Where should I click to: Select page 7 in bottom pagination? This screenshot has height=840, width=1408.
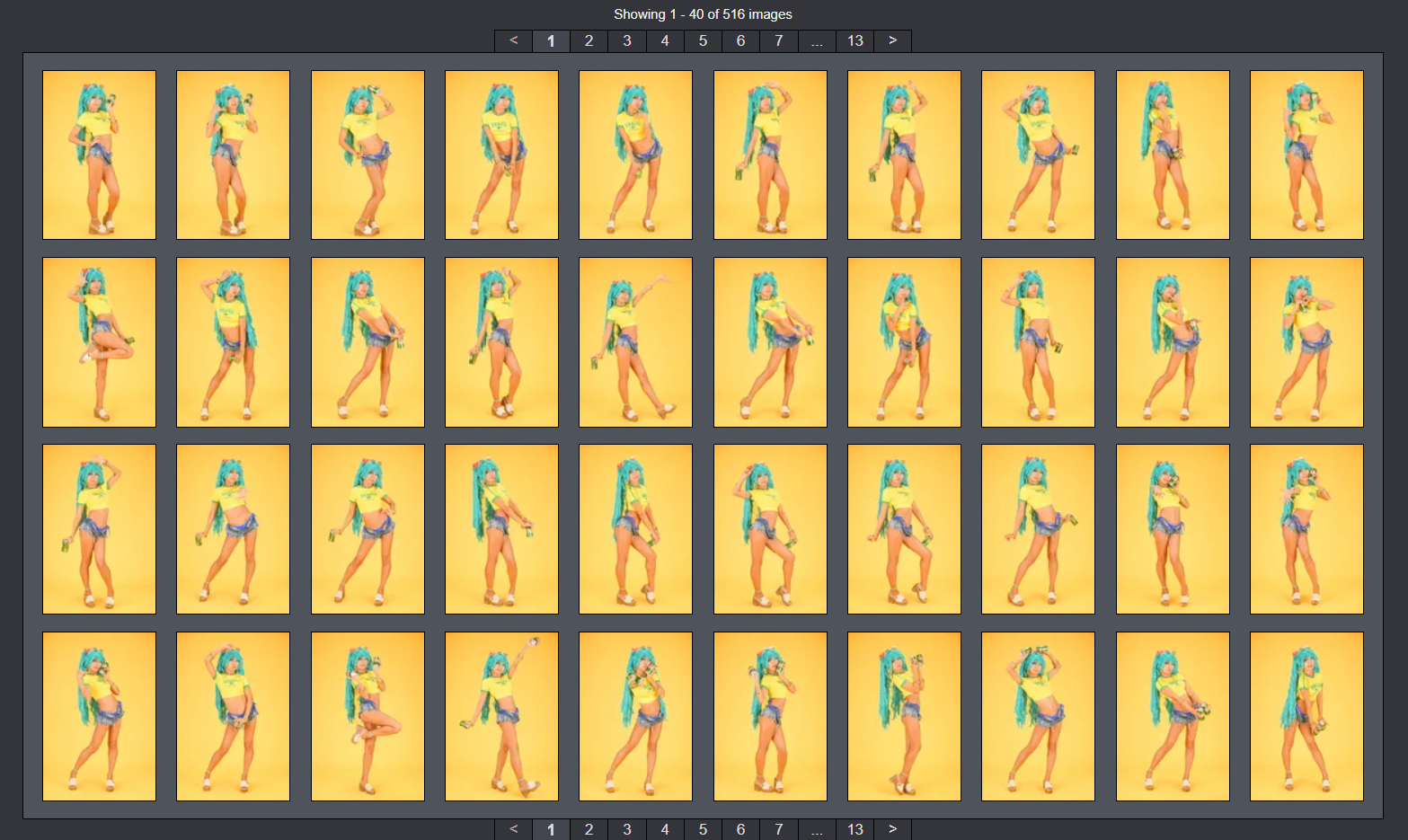click(x=778, y=829)
